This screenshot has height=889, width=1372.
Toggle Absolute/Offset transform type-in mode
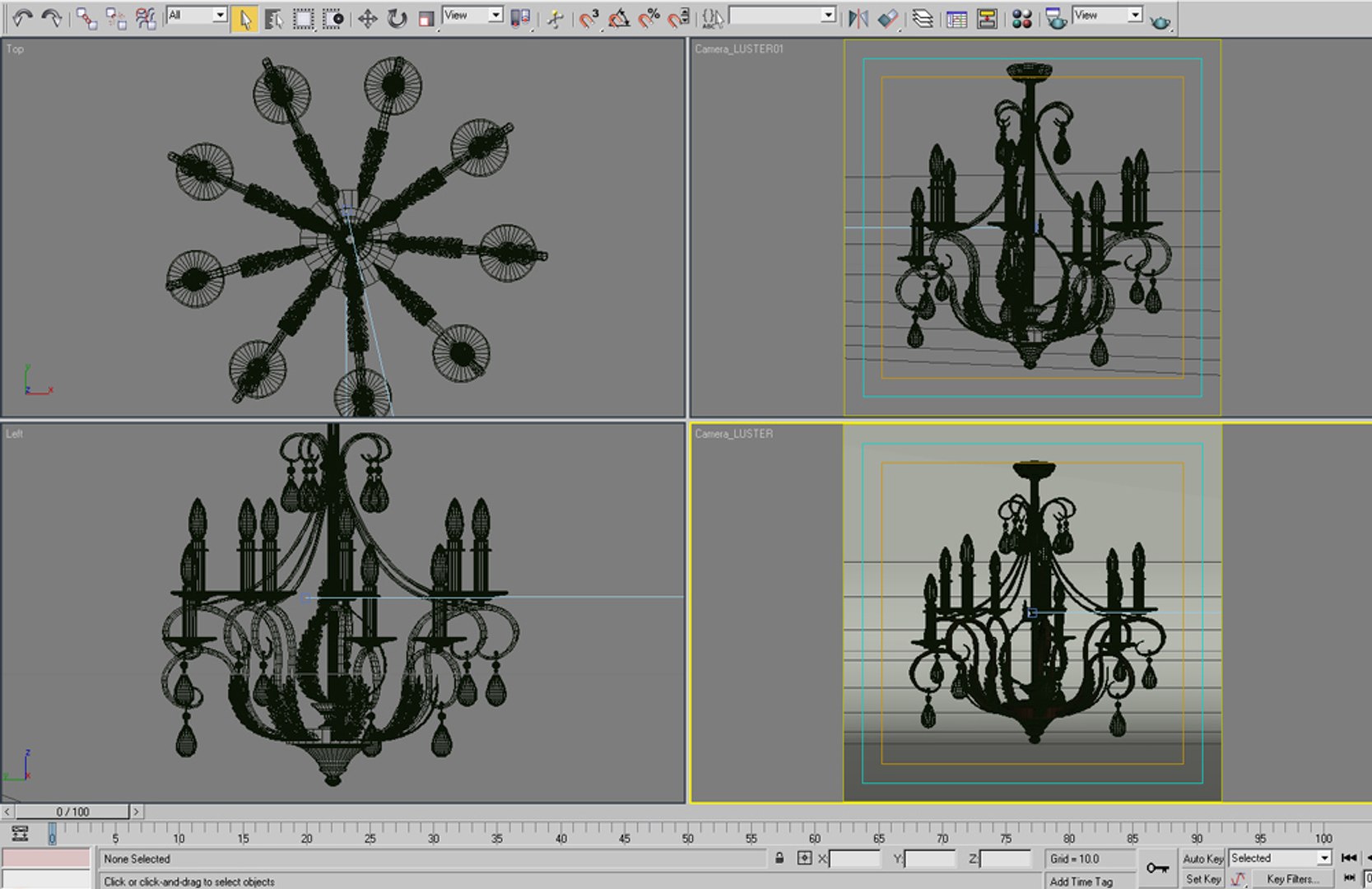click(804, 859)
